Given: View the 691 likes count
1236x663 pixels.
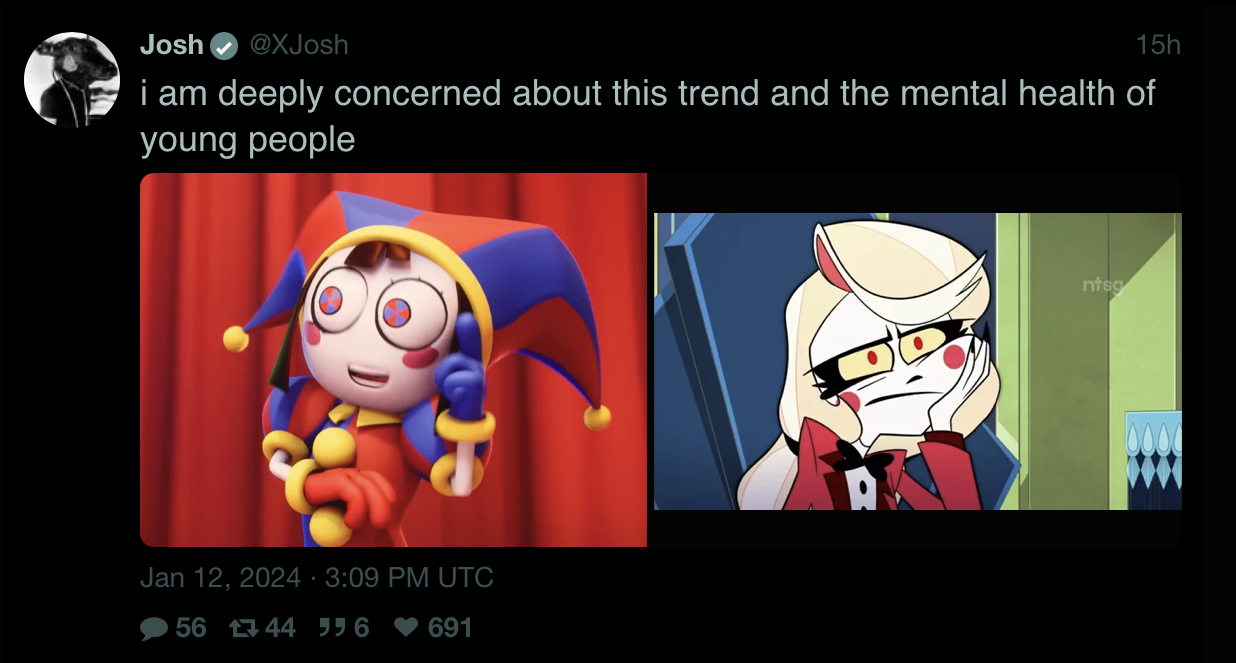Looking at the screenshot, I should tap(450, 628).
